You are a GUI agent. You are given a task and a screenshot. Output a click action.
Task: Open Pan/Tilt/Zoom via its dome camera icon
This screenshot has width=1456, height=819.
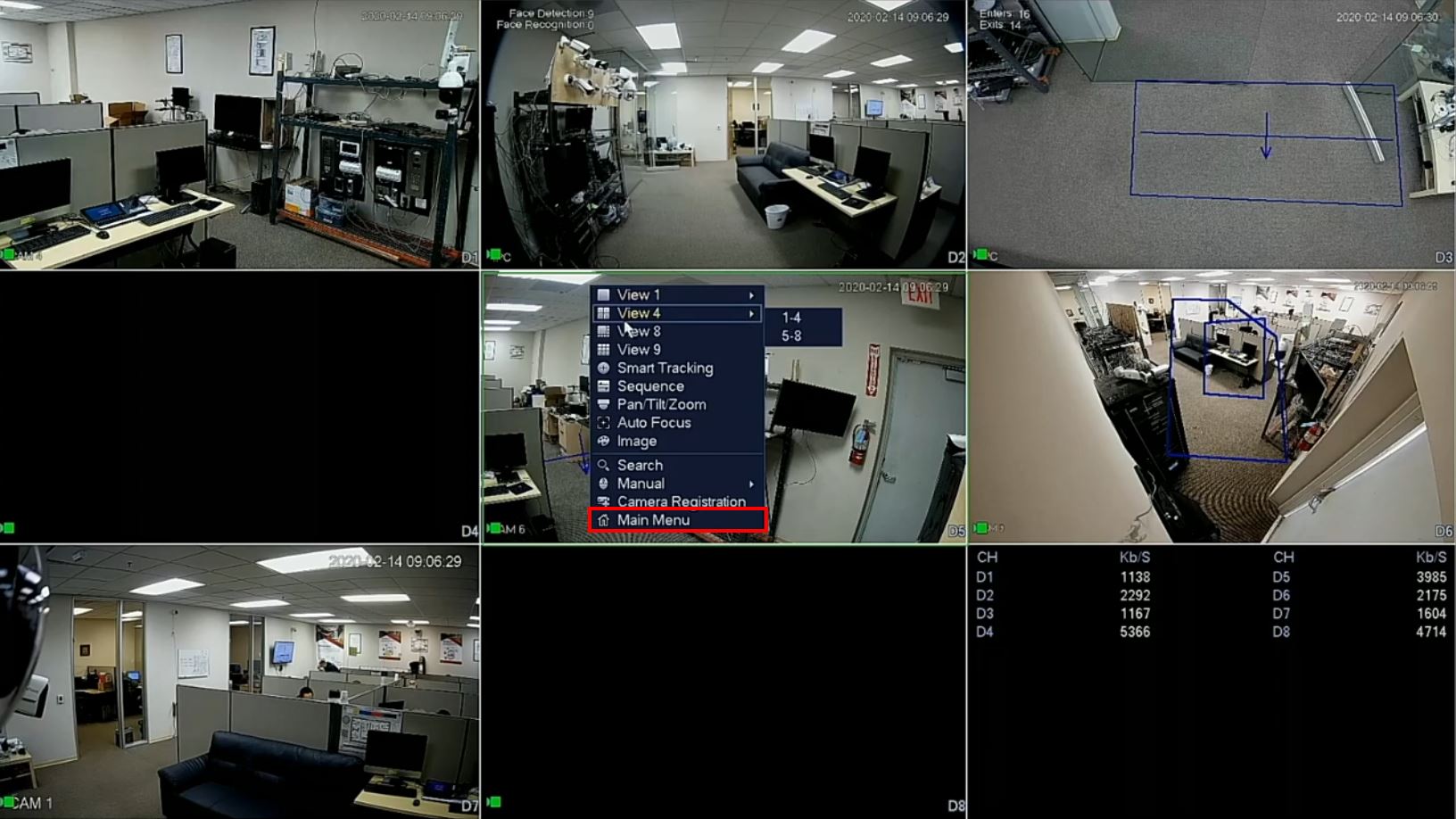pos(603,404)
